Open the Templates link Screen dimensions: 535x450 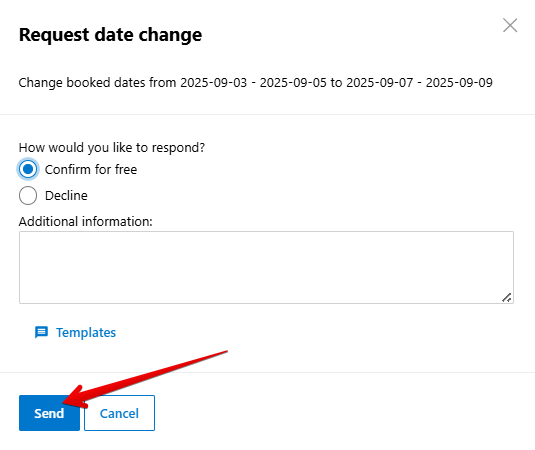[x=86, y=333]
